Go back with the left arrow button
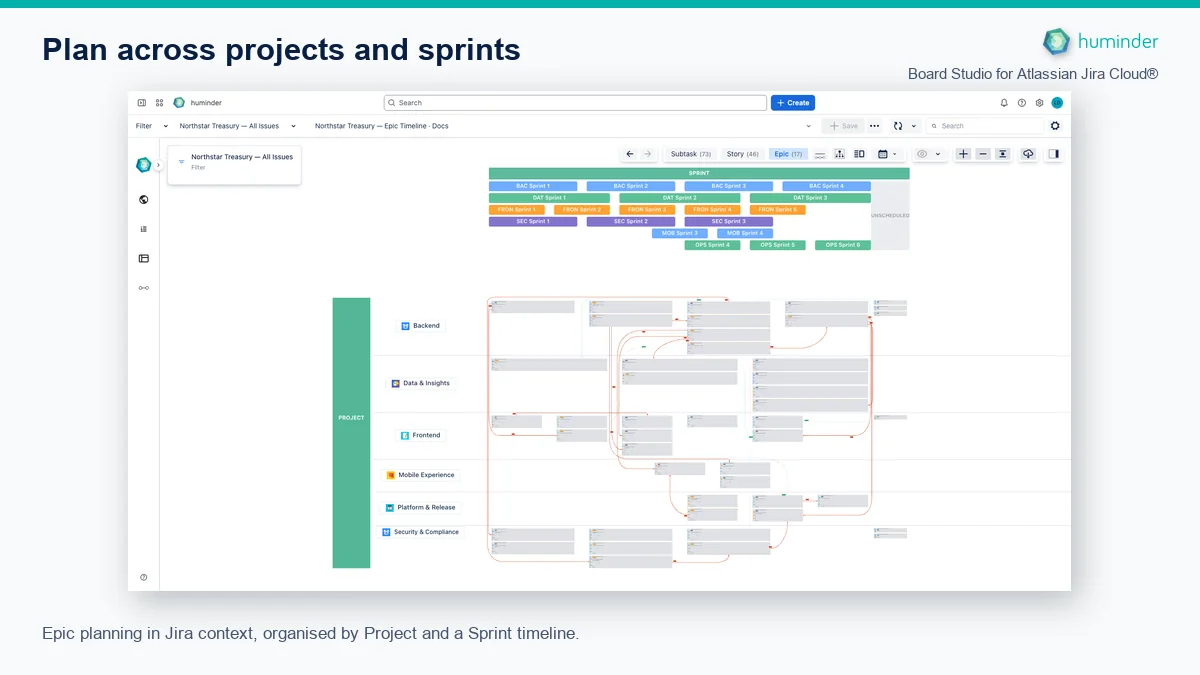This screenshot has height=675, width=1200. [630, 154]
